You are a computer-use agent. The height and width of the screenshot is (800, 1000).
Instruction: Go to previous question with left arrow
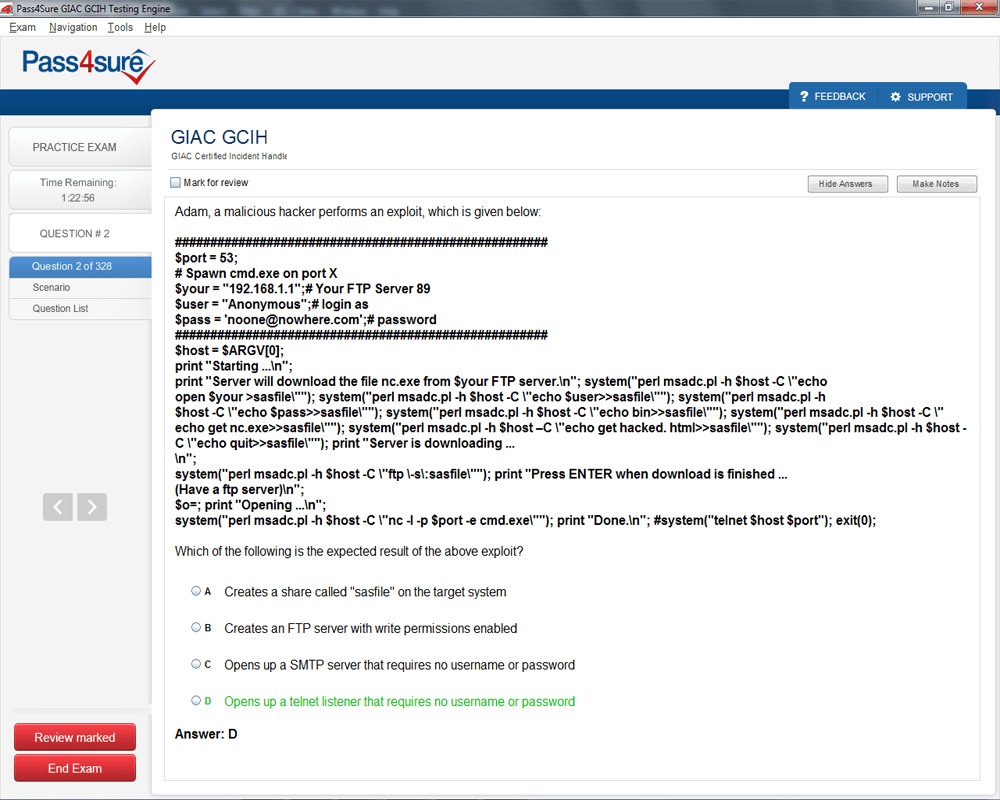pos(58,507)
